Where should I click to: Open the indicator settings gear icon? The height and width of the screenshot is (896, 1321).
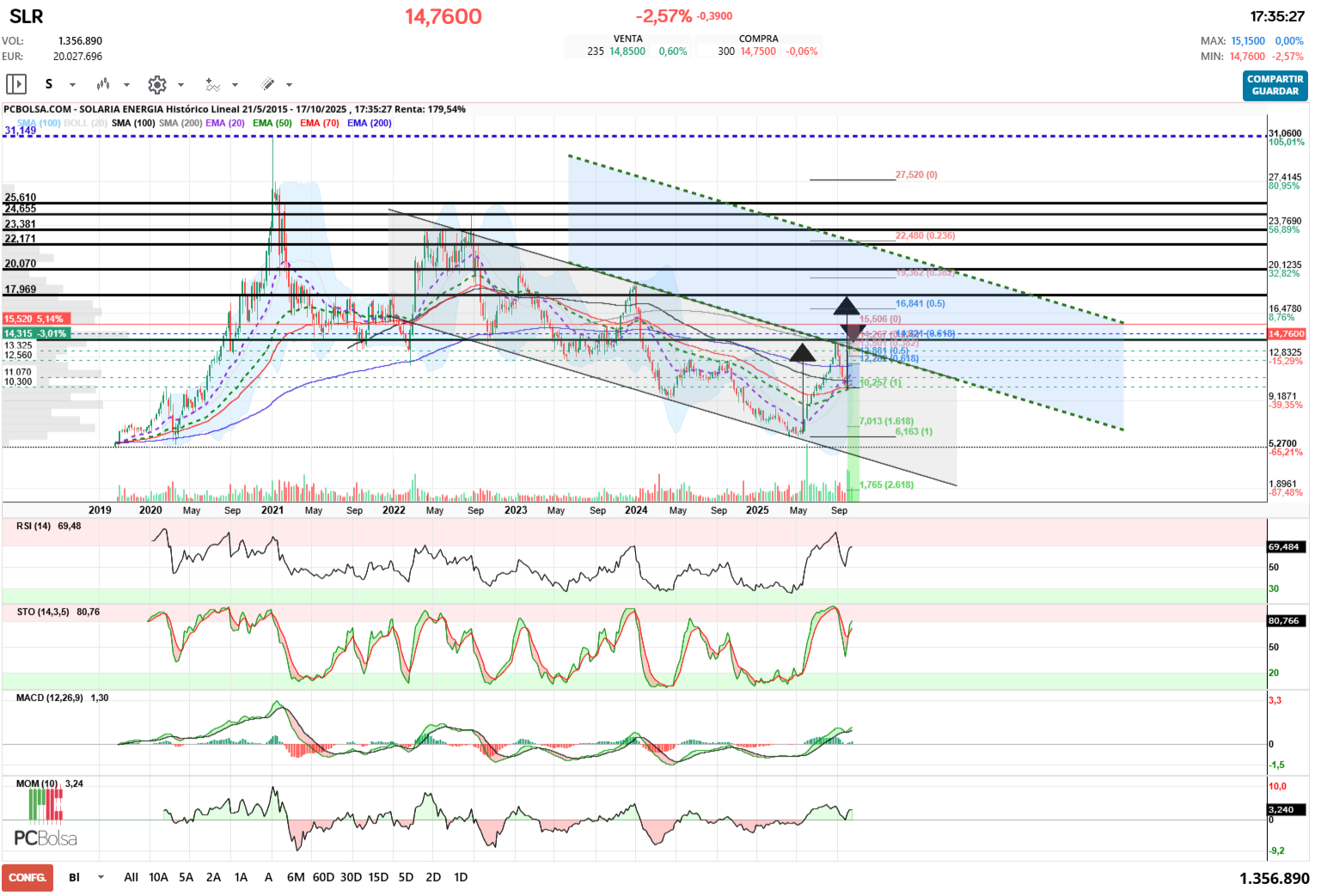pos(156,84)
